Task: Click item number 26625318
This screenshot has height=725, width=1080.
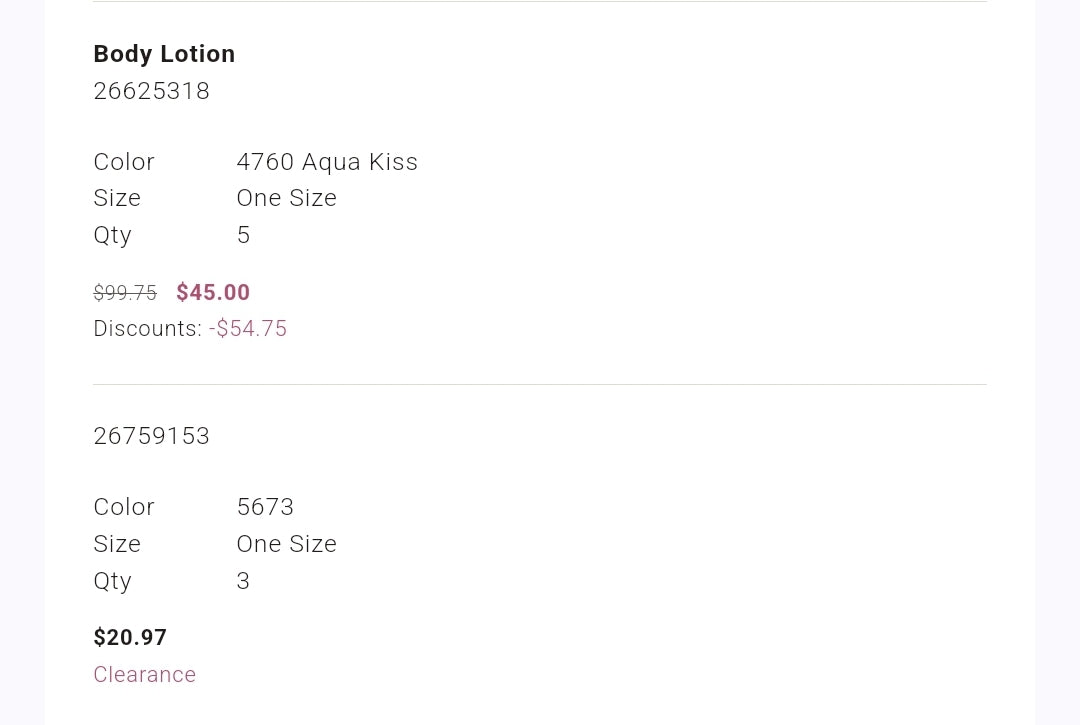Action: point(151,91)
